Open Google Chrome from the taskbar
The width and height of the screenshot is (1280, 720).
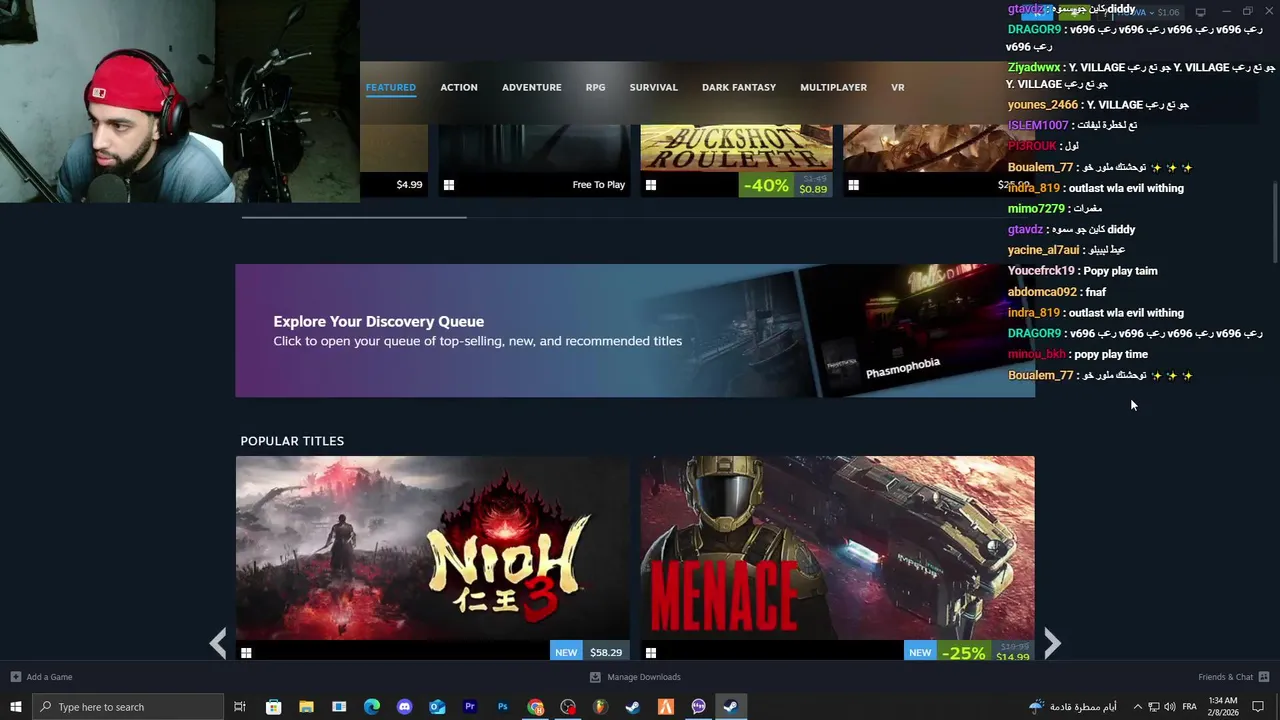pyautogui.click(x=536, y=707)
